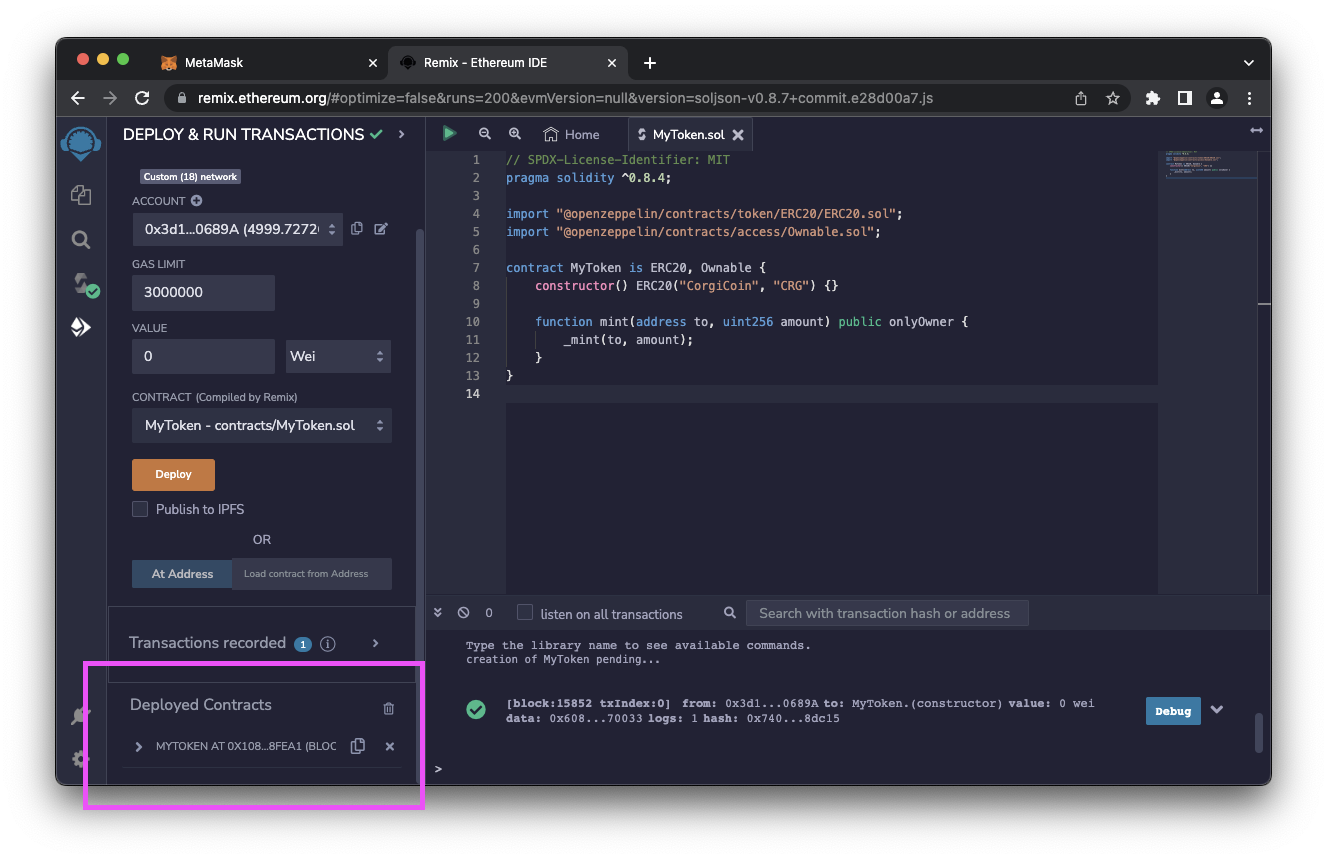This screenshot has height=859, width=1327.
Task: Open the CONTRACT selection dropdown
Action: pyautogui.click(x=261, y=425)
